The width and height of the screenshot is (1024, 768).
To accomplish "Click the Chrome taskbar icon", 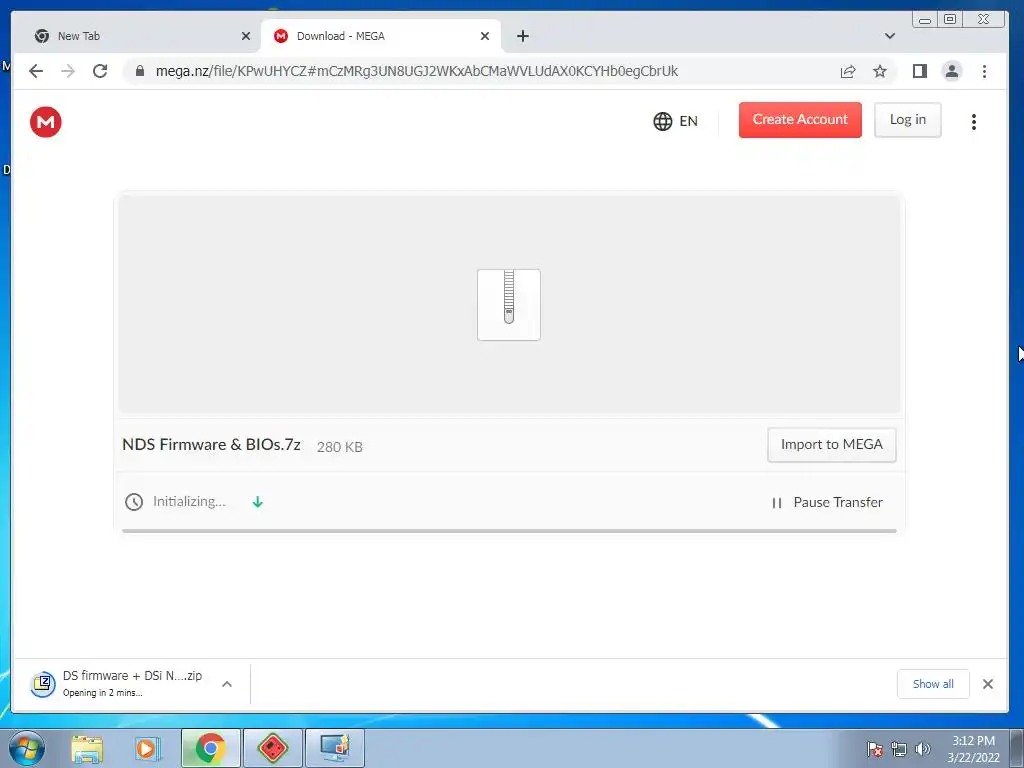I will tap(210, 748).
